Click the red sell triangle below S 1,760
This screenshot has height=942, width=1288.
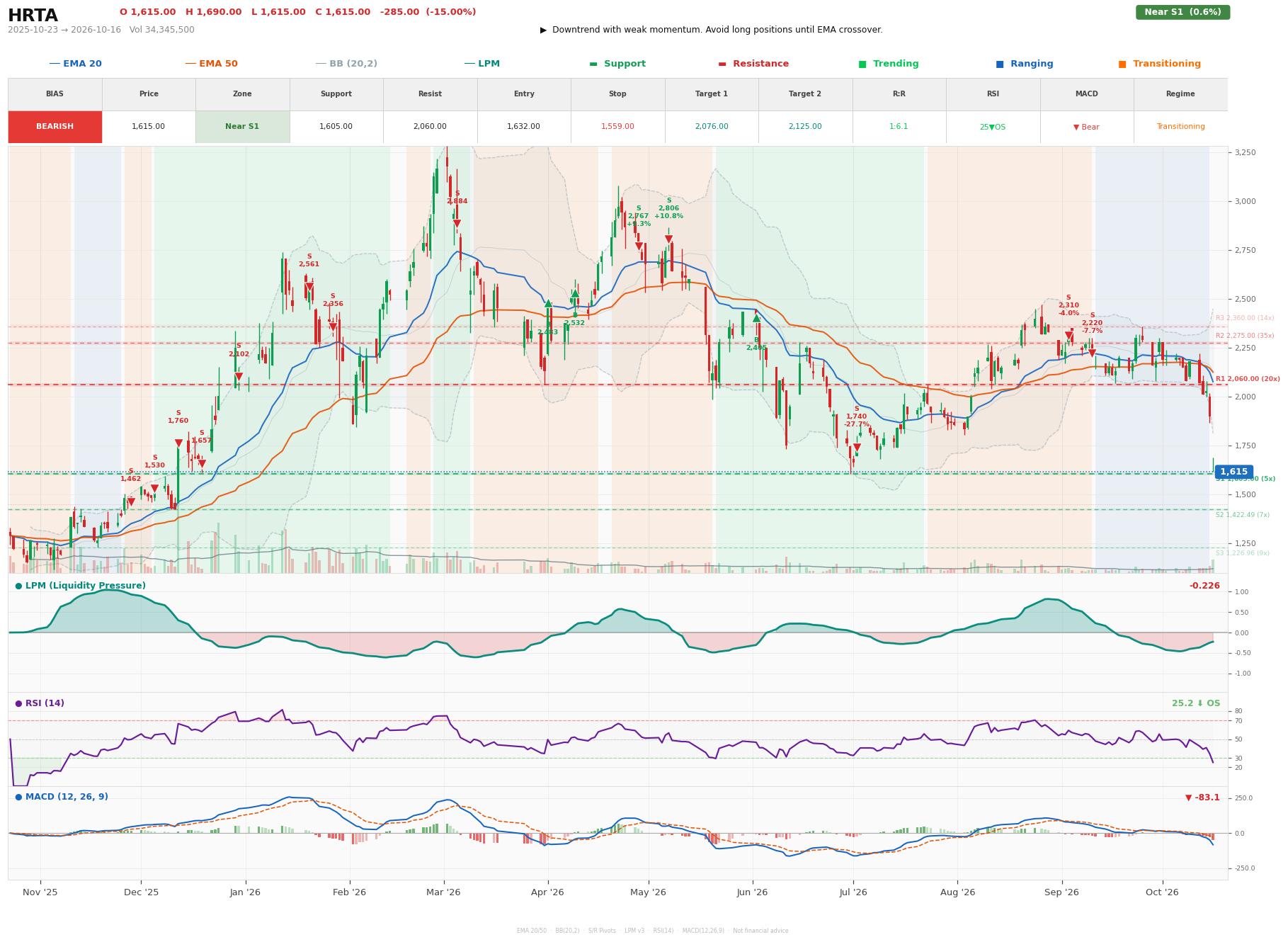click(178, 443)
